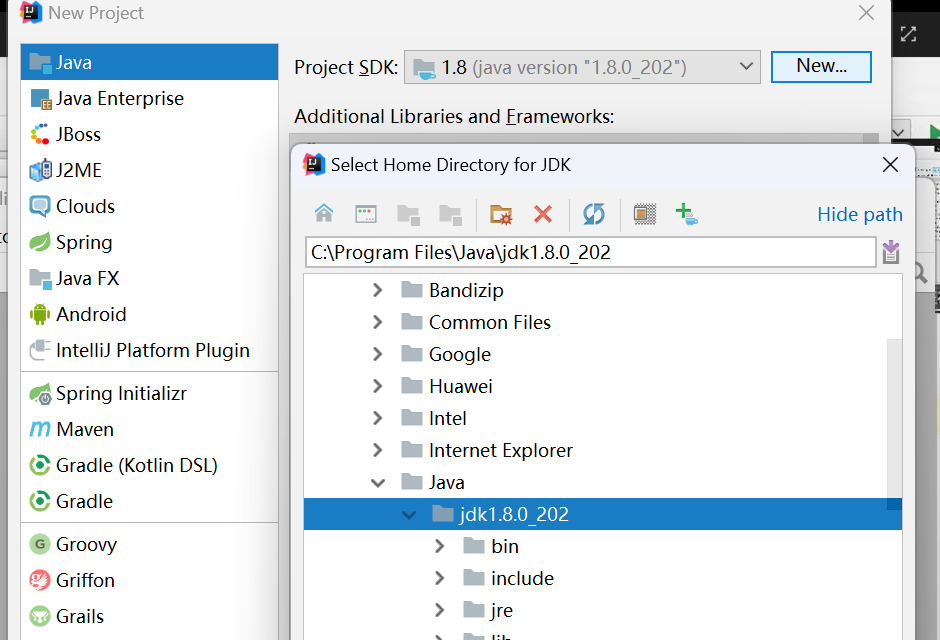The width and height of the screenshot is (940, 640).
Task: Expand the Huawei folder
Action: [377, 386]
